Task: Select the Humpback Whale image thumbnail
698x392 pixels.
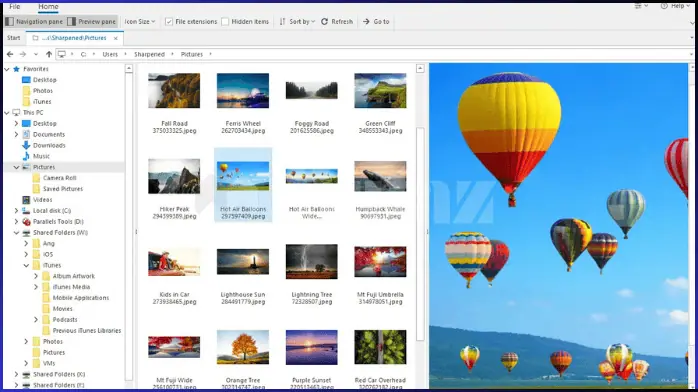Action: (380, 176)
